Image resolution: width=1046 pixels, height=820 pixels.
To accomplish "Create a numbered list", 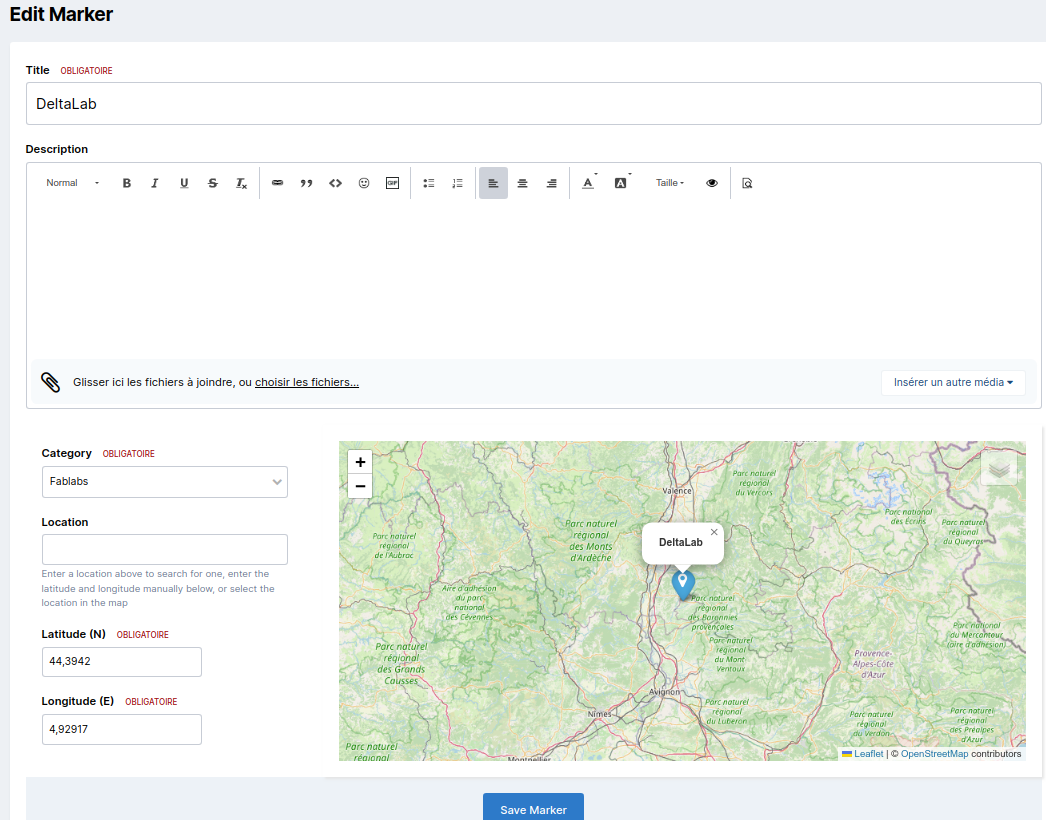I will (458, 183).
